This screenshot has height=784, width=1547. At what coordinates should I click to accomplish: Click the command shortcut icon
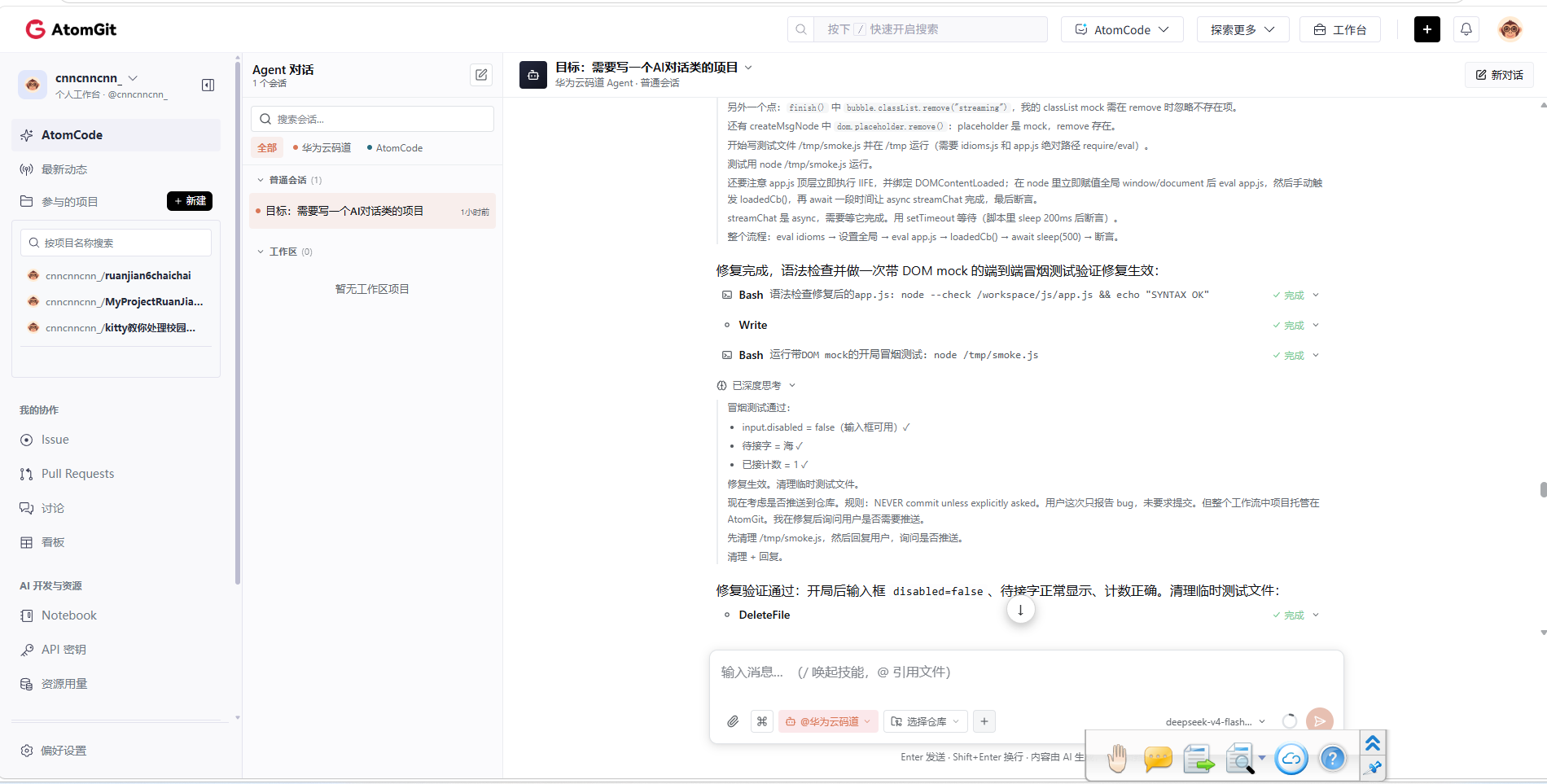[x=762, y=721]
